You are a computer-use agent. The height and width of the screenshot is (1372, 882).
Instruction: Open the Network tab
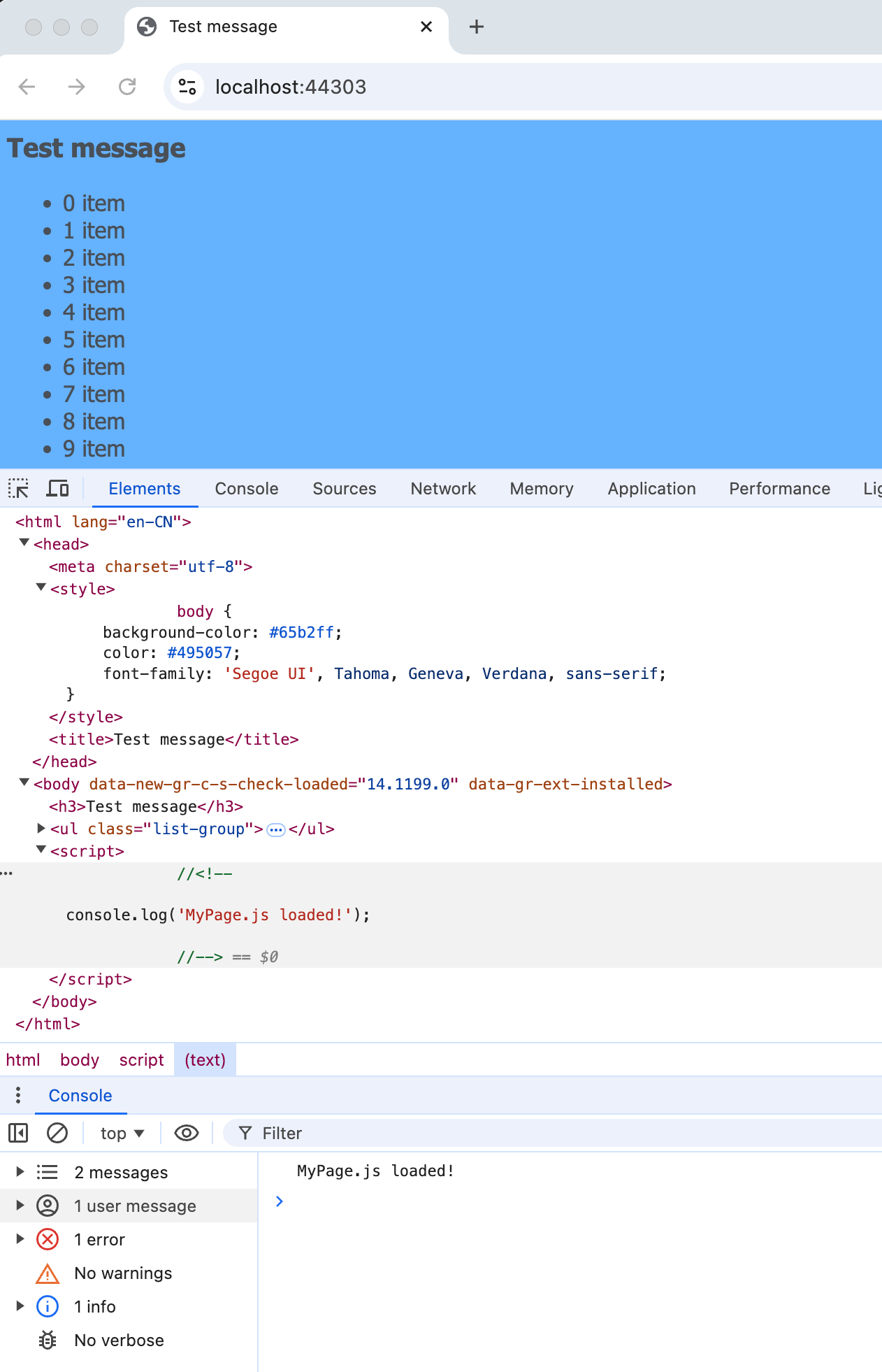tap(443, 488)
